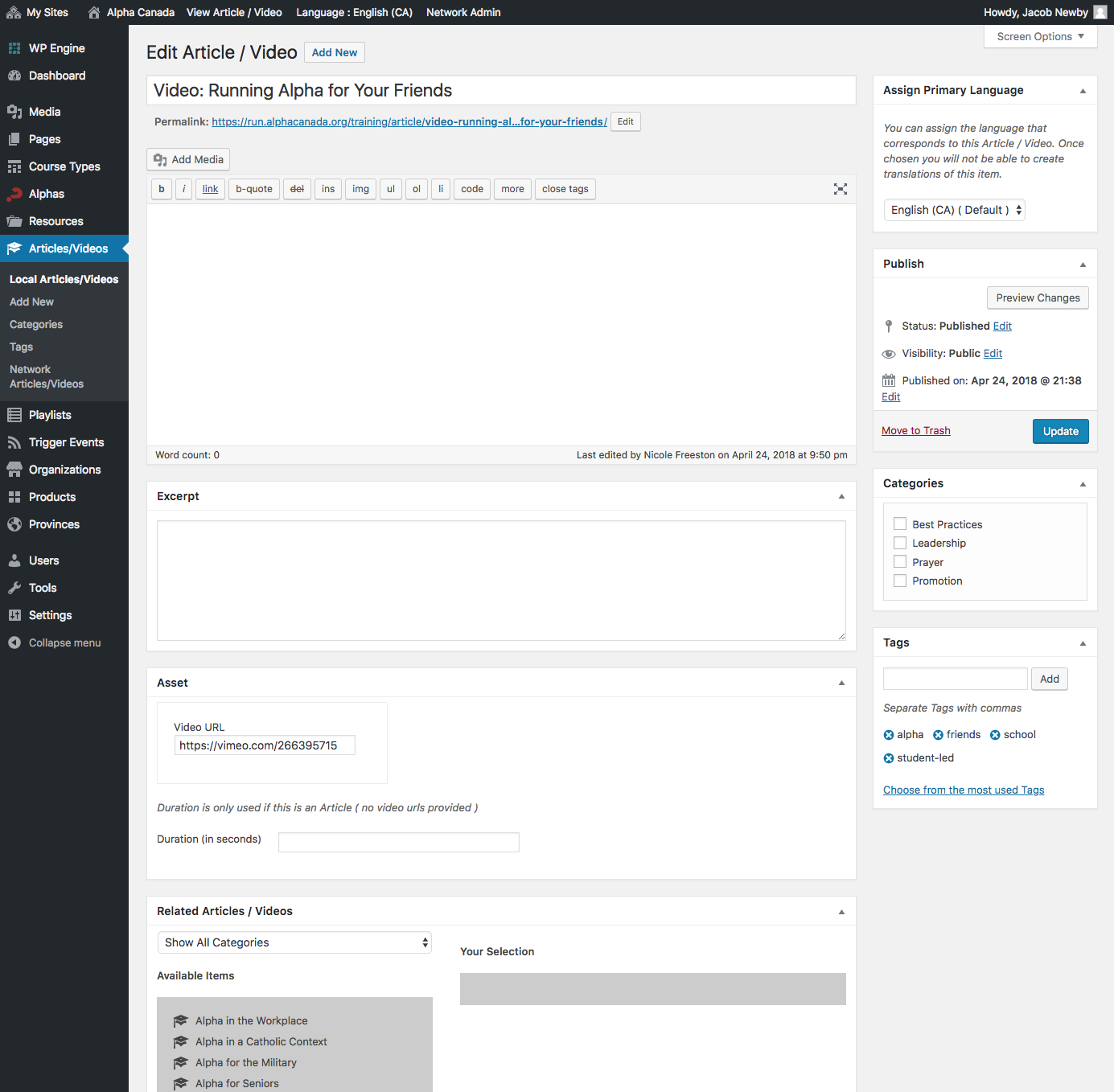
Task: Click the Update button
Action: pos(1060,431)
